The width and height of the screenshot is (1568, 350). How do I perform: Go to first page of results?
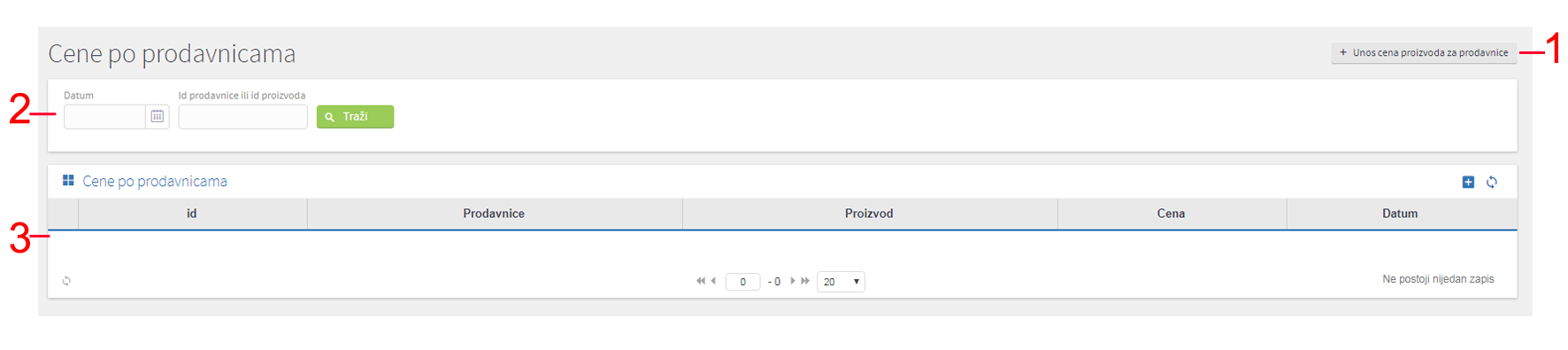(x=701, y=281)
